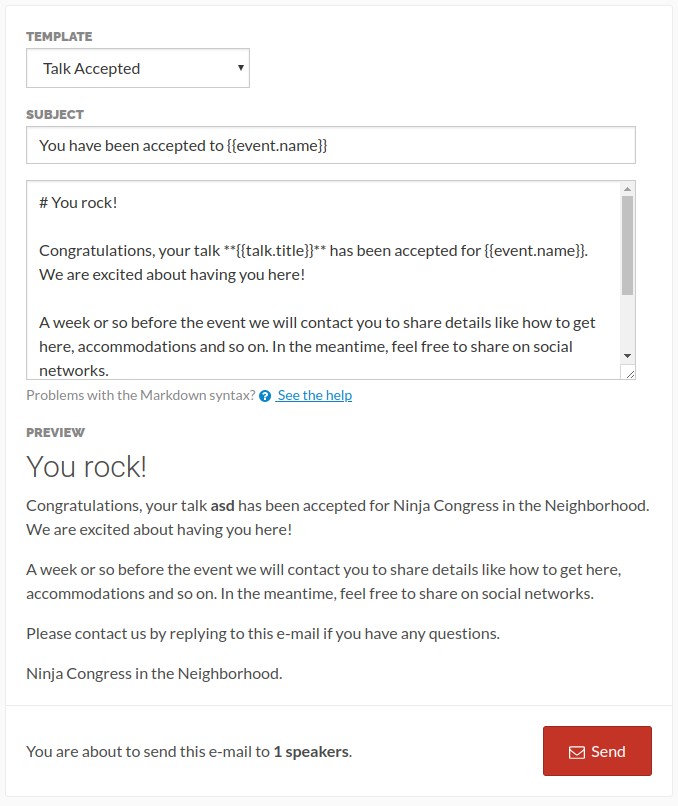Click the template dropdown arrow
This screenshot has height=806, width=678.
point(240,68)
